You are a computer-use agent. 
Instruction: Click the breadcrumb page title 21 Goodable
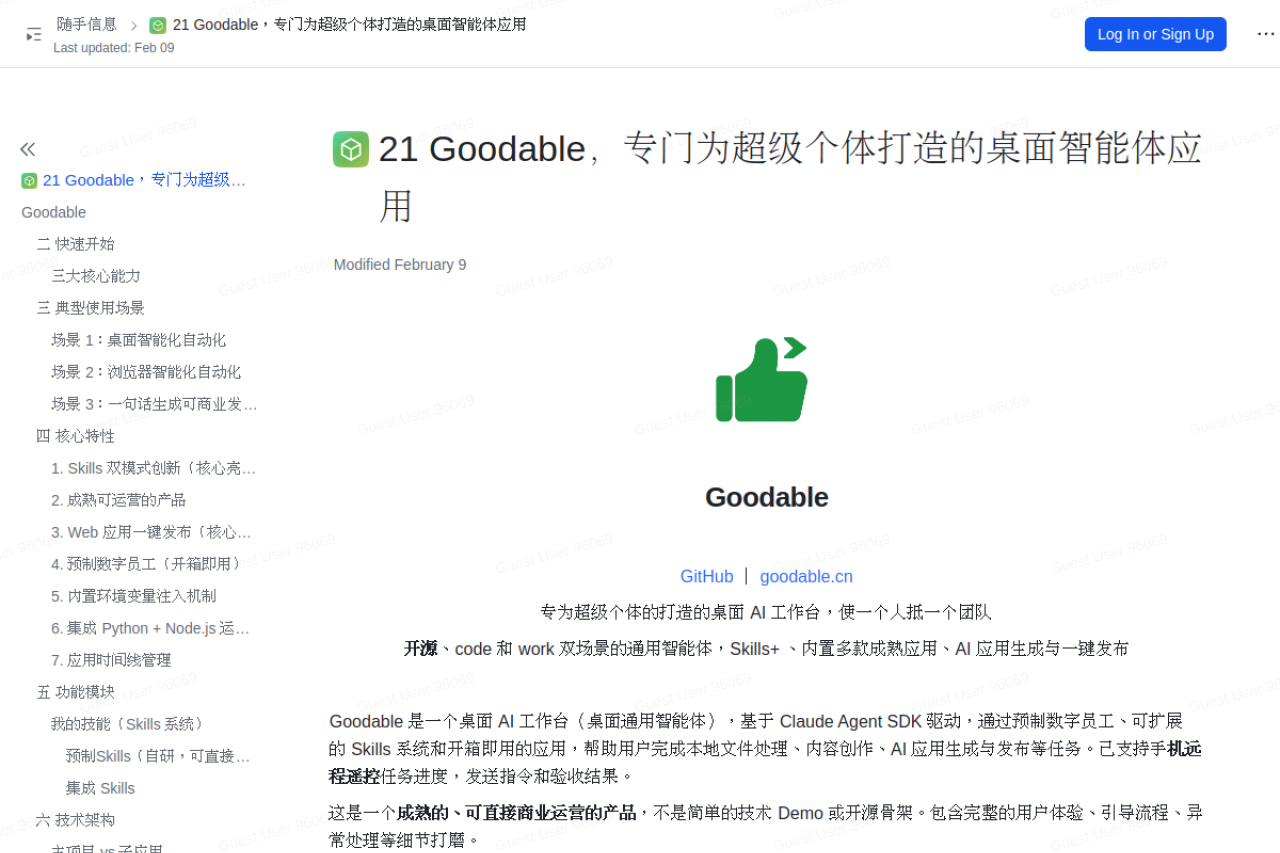point(349,25)
